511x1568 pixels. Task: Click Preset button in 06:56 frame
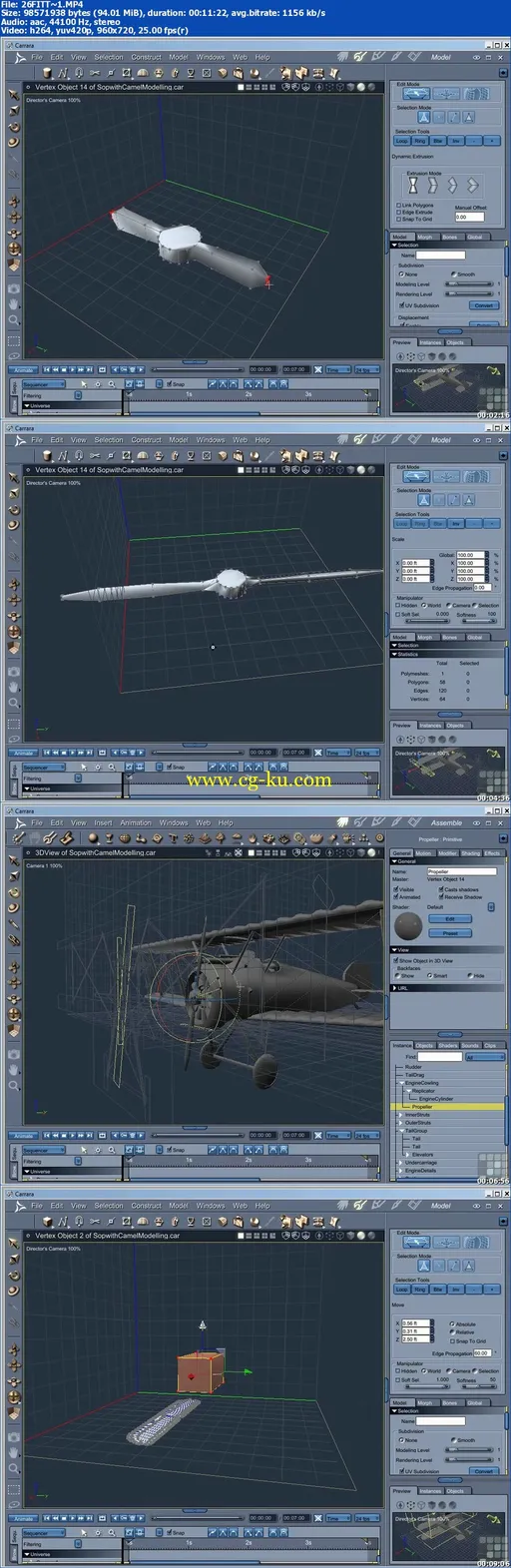tap(450, 933)
